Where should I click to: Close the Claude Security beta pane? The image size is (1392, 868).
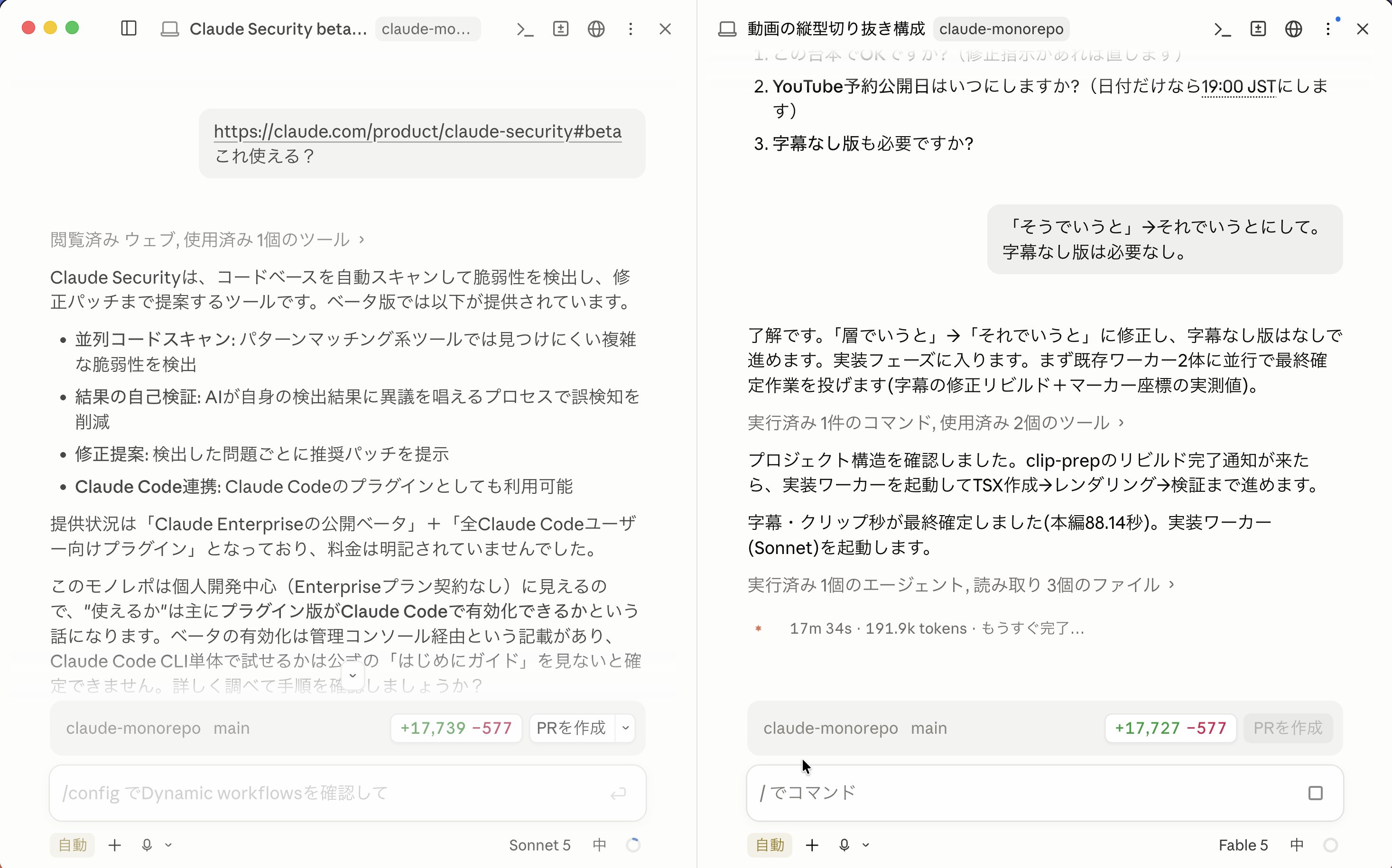tap(665, 29)
